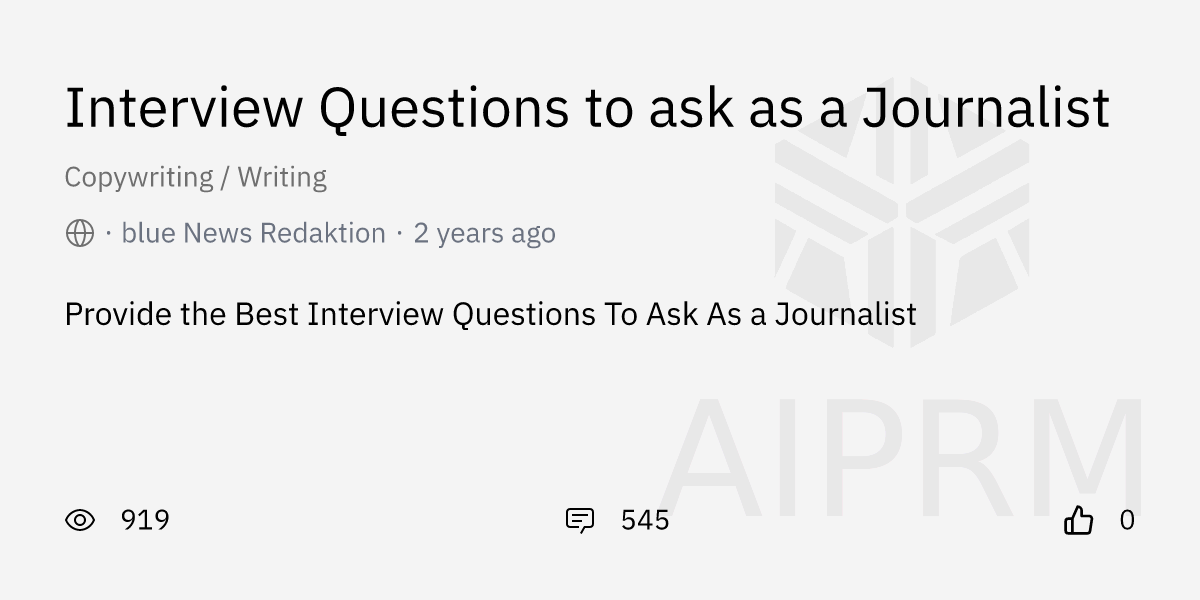Click the 0 likes count

point(1127,520)
